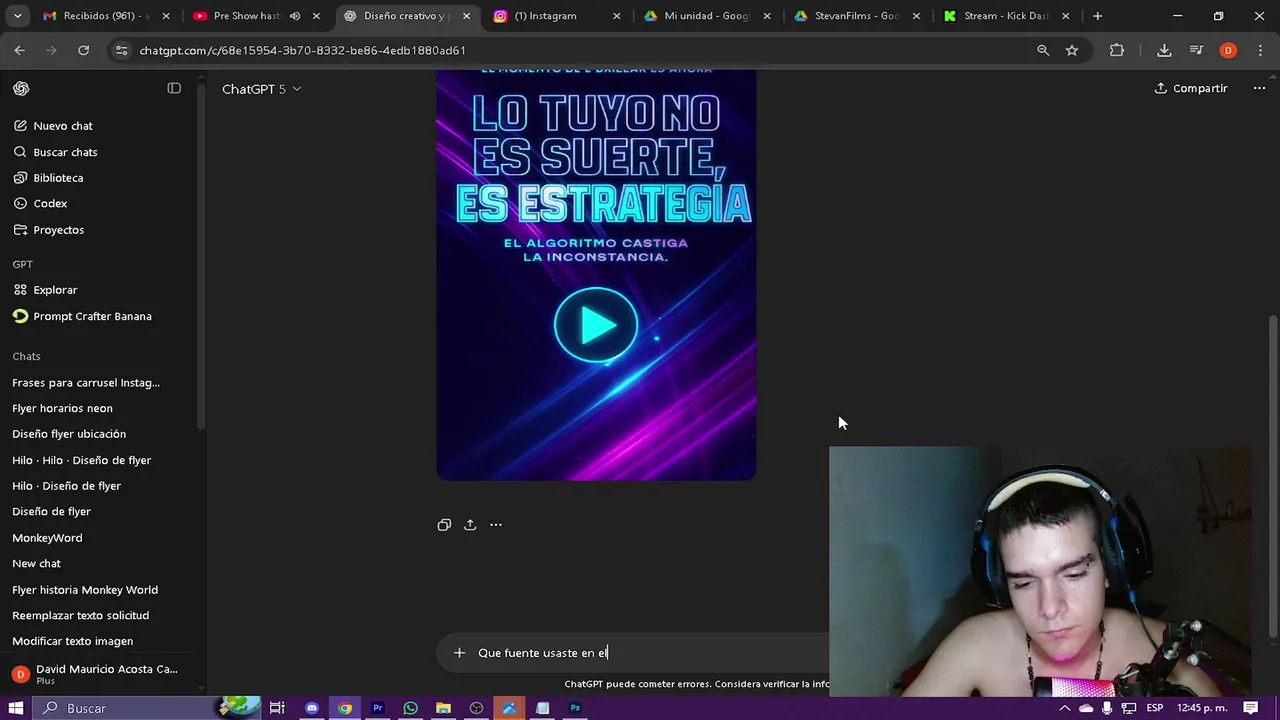Click the ChatGPT logo in the sidebar
The width and height of the screenshot is (1280, 720).
pyautogui.click(x=21, y=88)
